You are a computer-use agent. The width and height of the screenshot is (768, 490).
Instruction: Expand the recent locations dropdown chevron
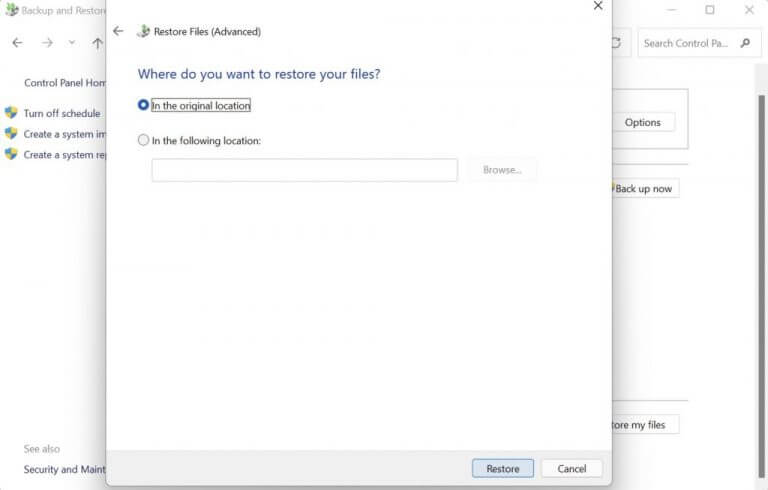click(x=71, y=43)
